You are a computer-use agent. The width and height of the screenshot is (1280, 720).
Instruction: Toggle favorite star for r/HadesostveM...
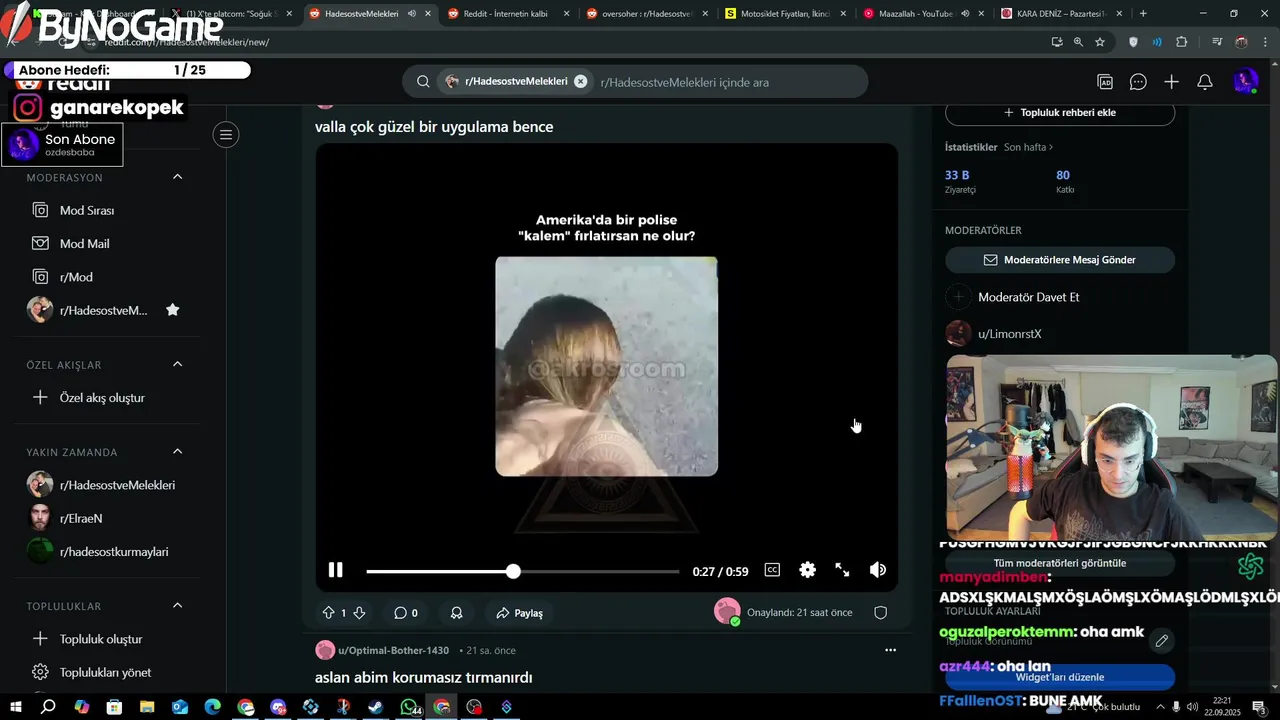172,310
